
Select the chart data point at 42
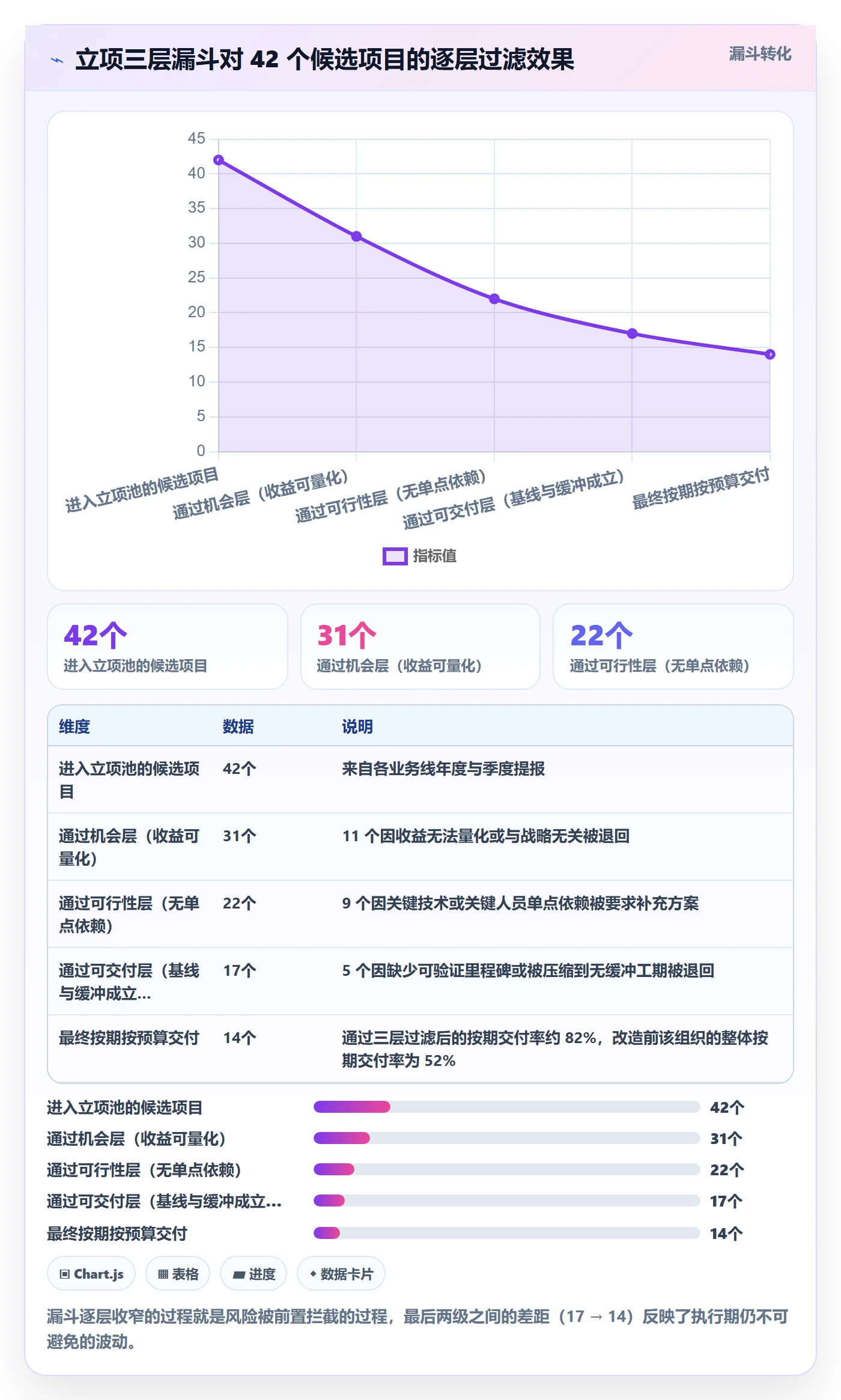219,160
